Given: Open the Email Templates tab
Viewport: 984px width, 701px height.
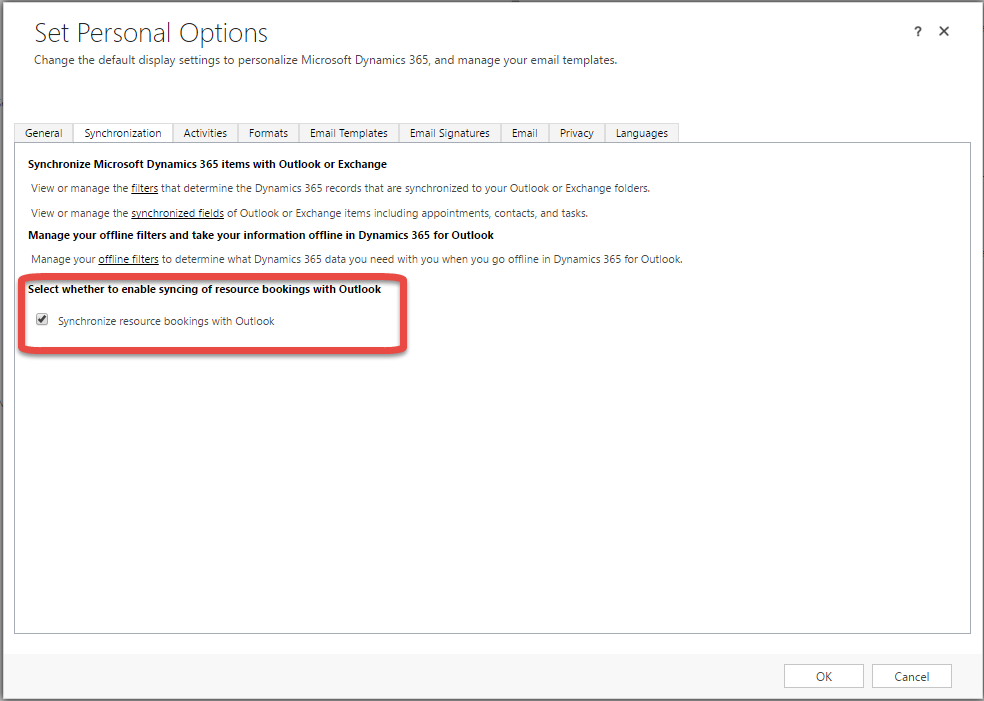Looking at the screenshot, I should (x=349, y=133).
